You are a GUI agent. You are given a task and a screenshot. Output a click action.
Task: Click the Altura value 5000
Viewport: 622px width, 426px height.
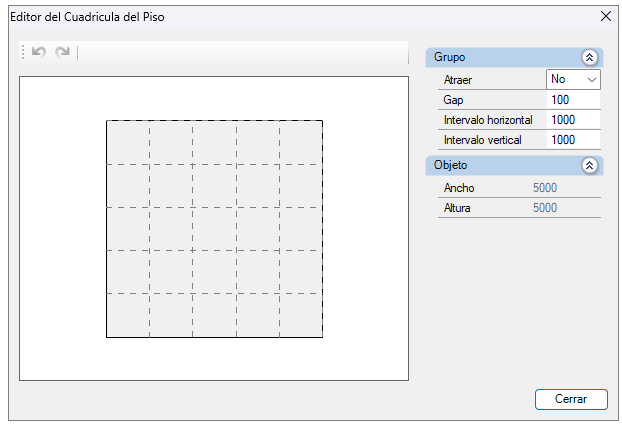coord(545,208)
